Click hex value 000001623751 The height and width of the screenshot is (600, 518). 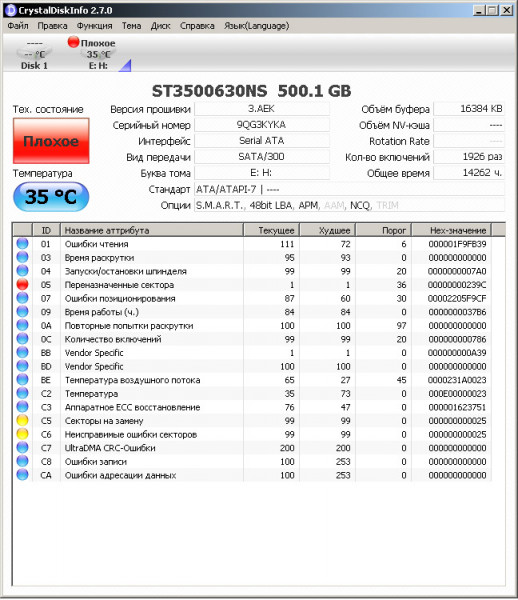click(457, 407)
